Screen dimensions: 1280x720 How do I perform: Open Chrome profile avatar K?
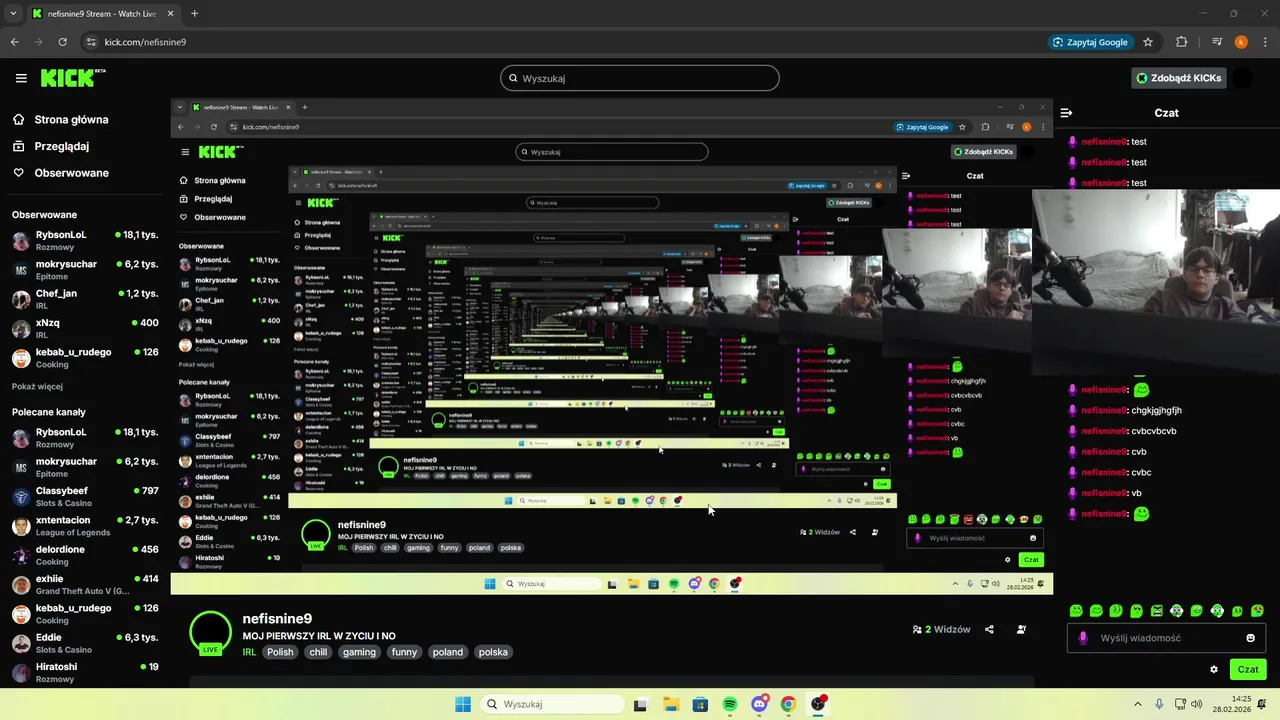[x=1241, y=42]
